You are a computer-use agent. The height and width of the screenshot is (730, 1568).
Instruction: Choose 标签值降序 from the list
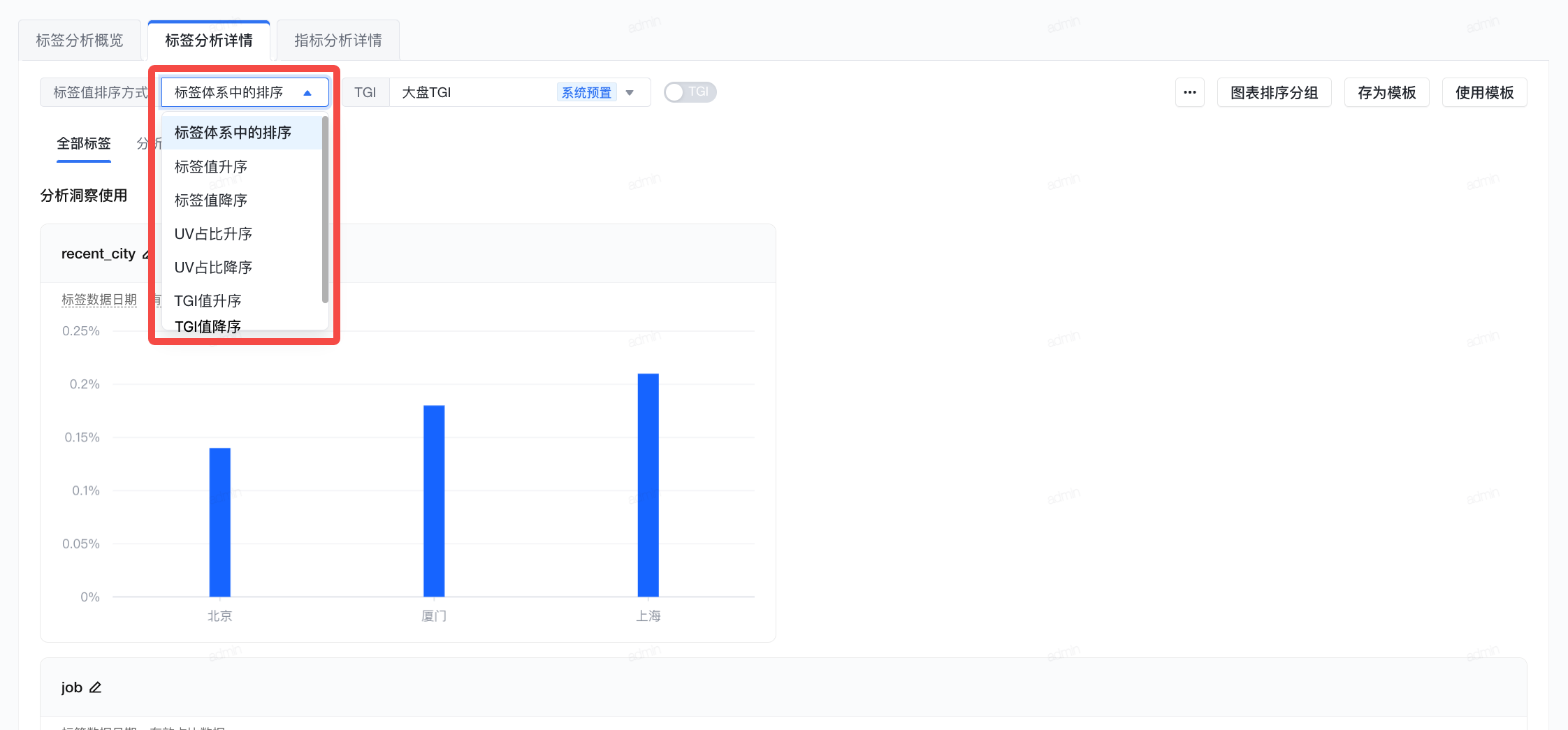[211, 200]
